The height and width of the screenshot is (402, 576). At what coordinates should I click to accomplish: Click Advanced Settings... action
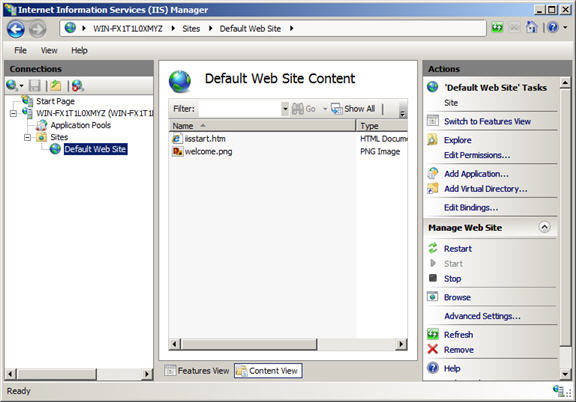click(482, 316)
